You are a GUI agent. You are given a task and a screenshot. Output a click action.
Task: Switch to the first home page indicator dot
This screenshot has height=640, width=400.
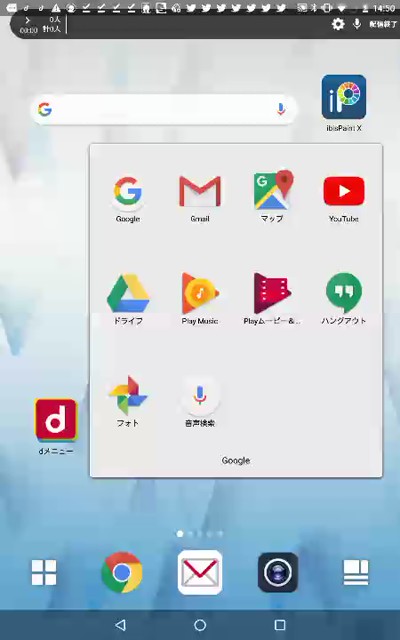[180, 533]
